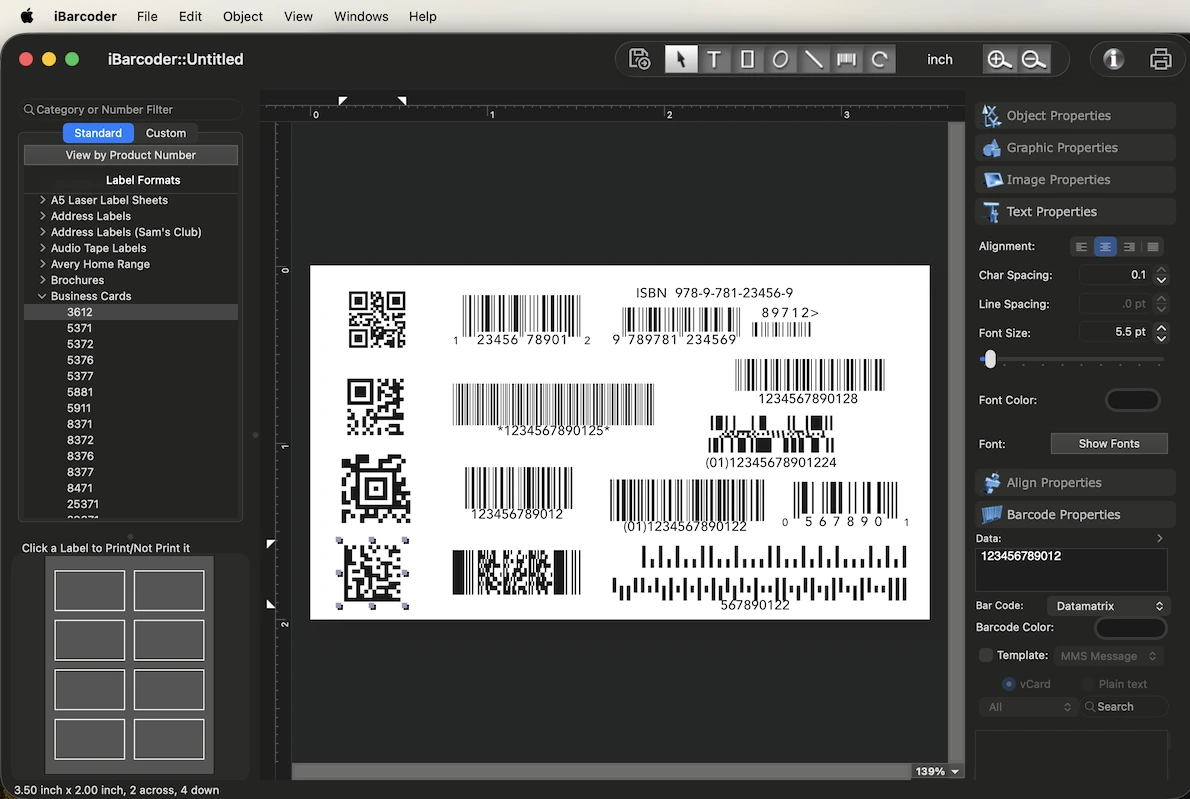Zoom in with the magnifier plus icon
This screenshot has width=1190, height=799.
point(999,59)
